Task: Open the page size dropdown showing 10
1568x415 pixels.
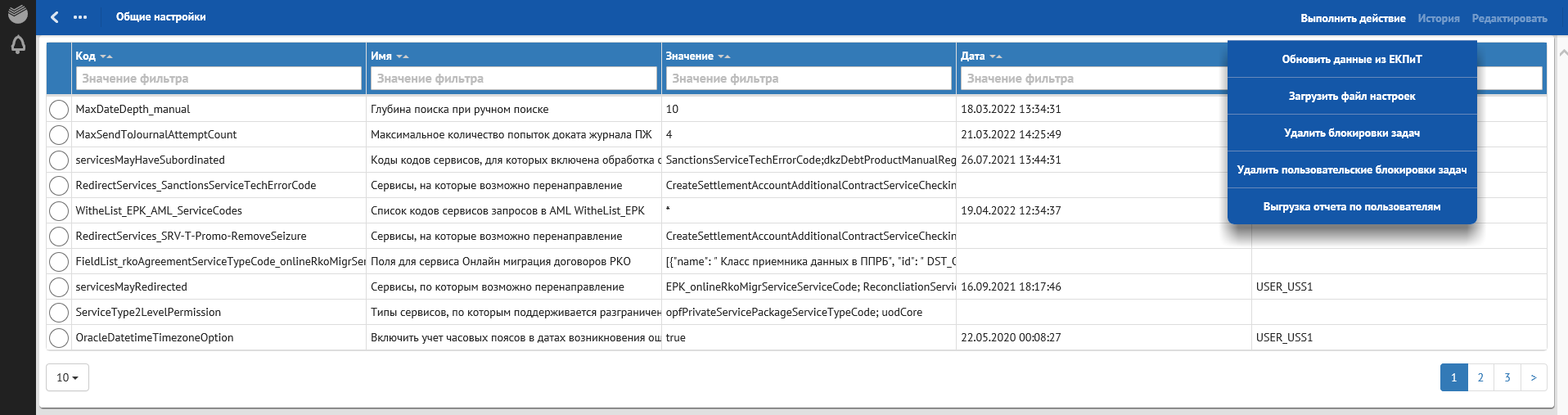Action: (67, 377)
